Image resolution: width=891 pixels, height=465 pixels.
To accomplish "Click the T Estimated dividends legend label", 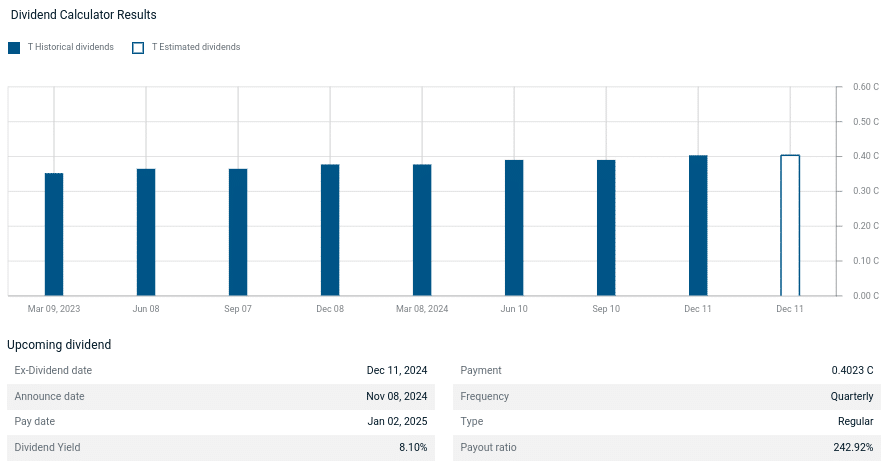I will 195,48.
